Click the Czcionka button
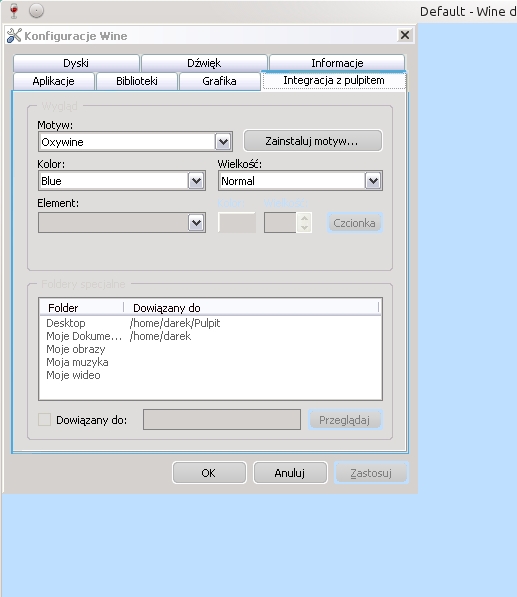This screenshot has width=517, height=597. pos(354,223)
